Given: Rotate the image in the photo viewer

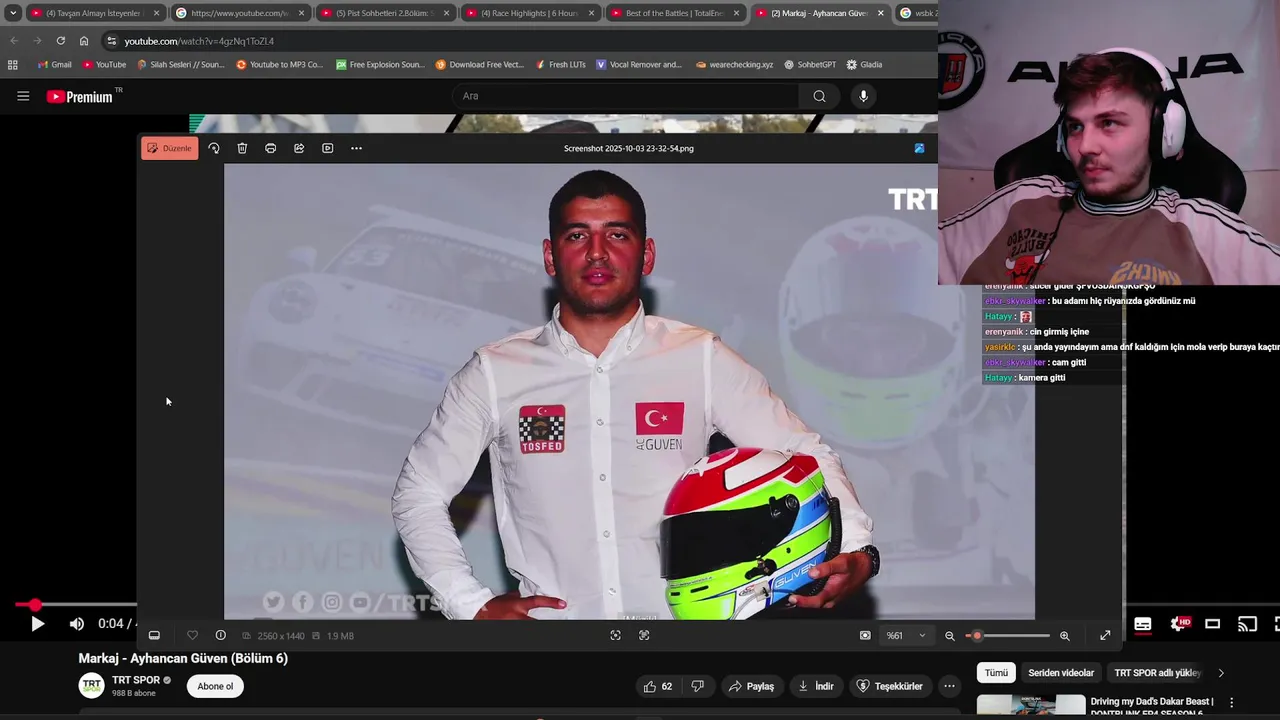Looking at the screenshot, I should [214, 148].
